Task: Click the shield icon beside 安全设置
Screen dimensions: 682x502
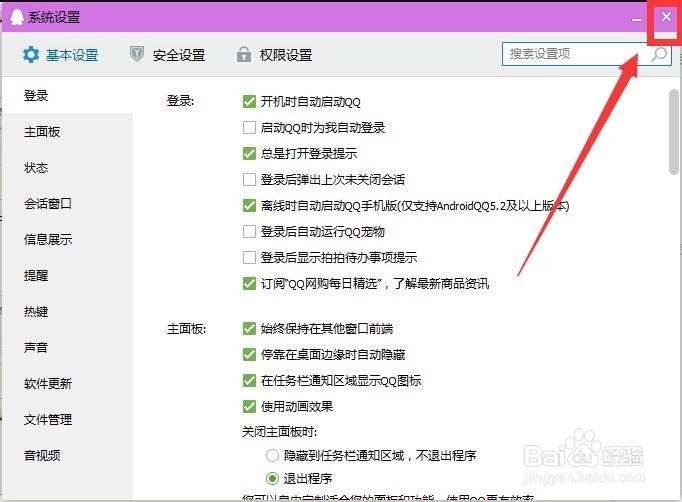Action: pos(137,54)
